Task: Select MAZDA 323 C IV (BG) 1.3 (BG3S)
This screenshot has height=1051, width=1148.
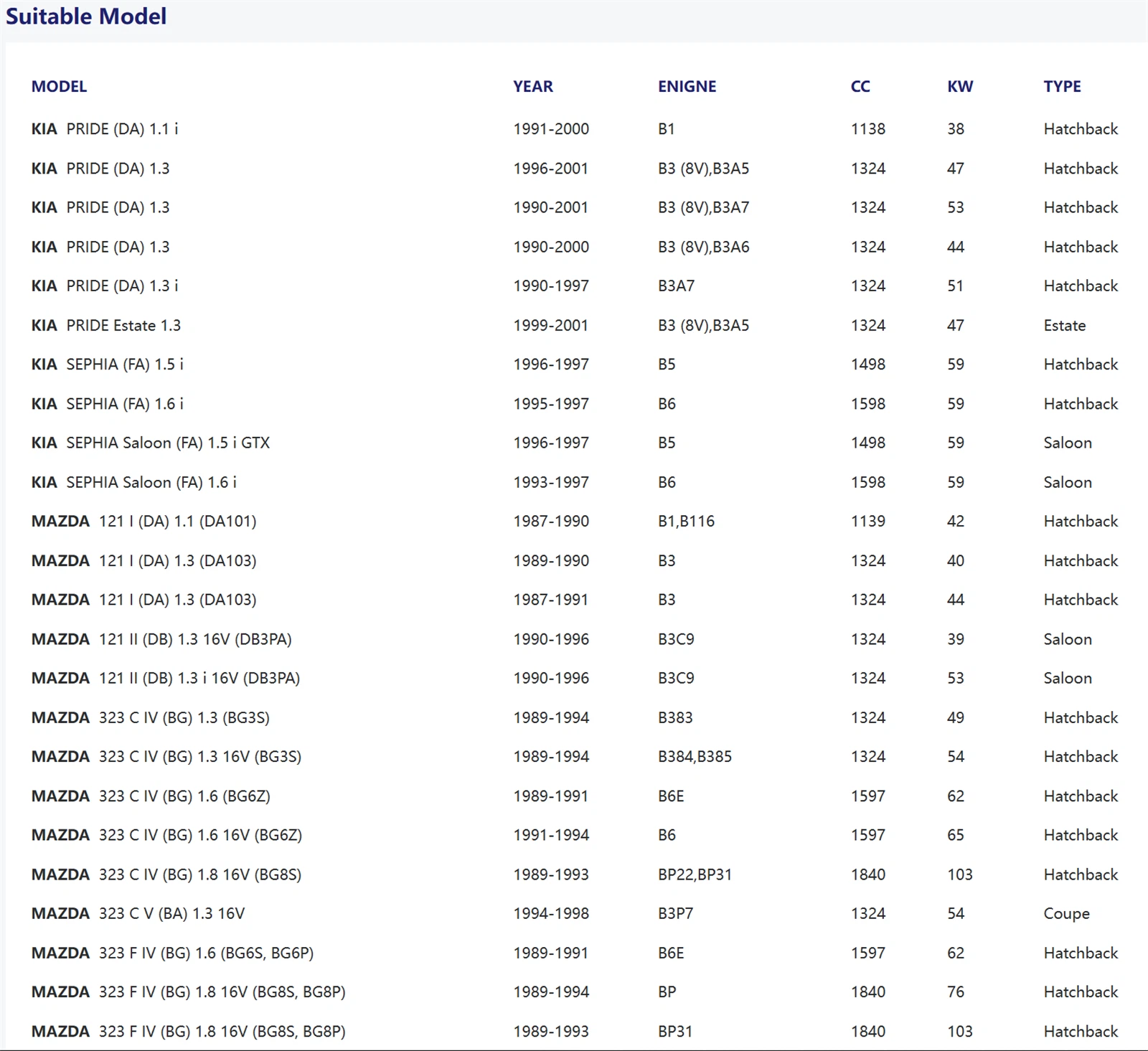Action: [151, 717]
